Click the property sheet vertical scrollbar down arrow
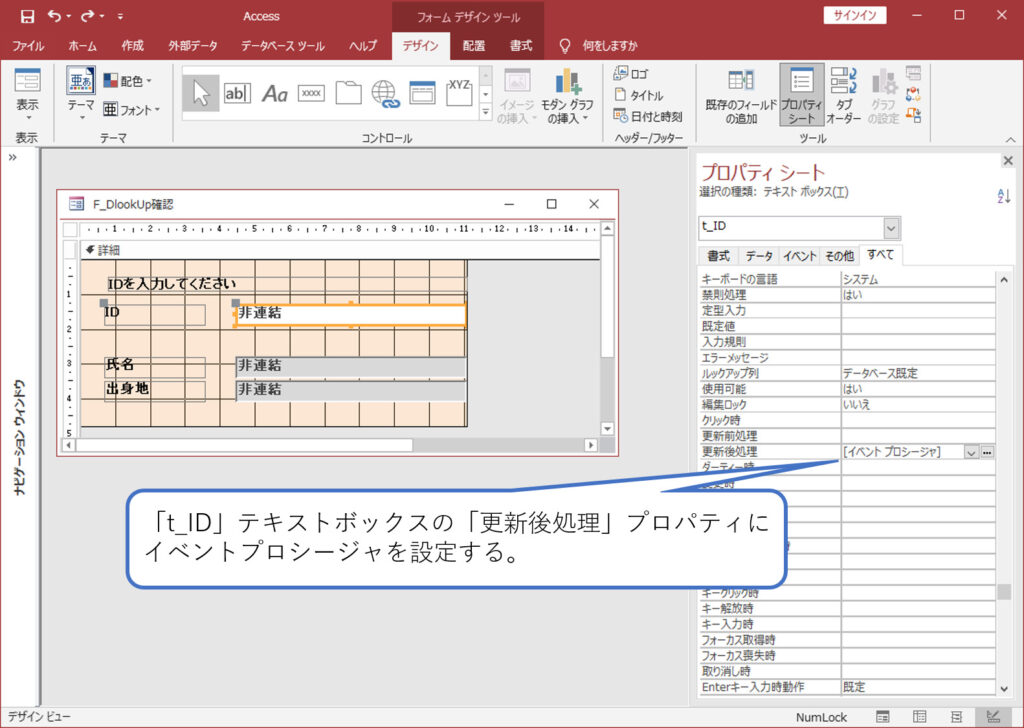 pos(1004,688)
